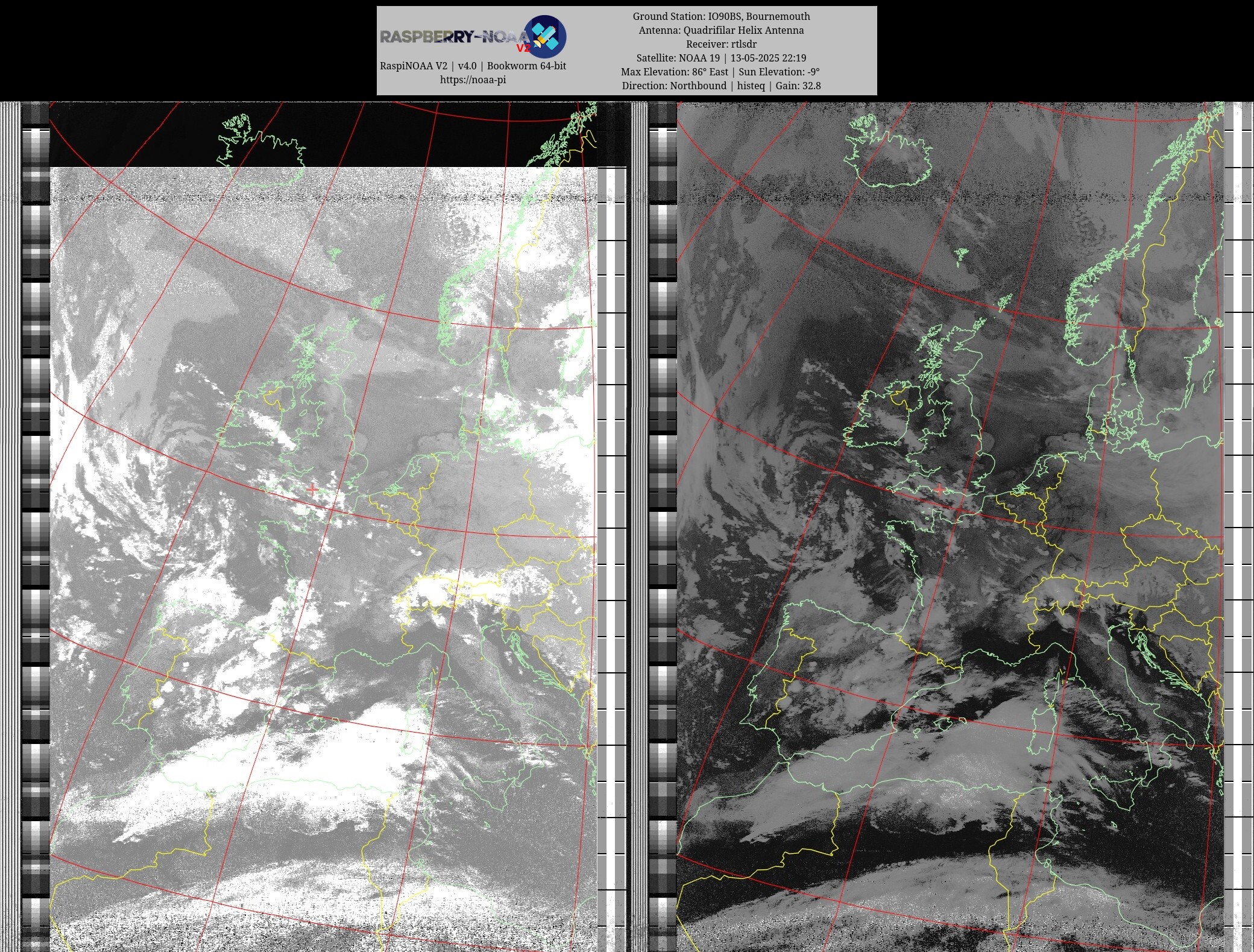Click 'Direction: Northbound | histeq | Gain: 32.8' line

point(721,86)
